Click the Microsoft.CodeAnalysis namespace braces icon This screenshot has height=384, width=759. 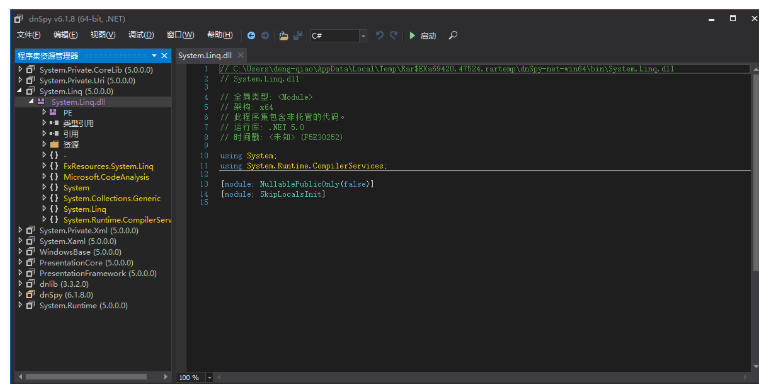click(54, 177)
